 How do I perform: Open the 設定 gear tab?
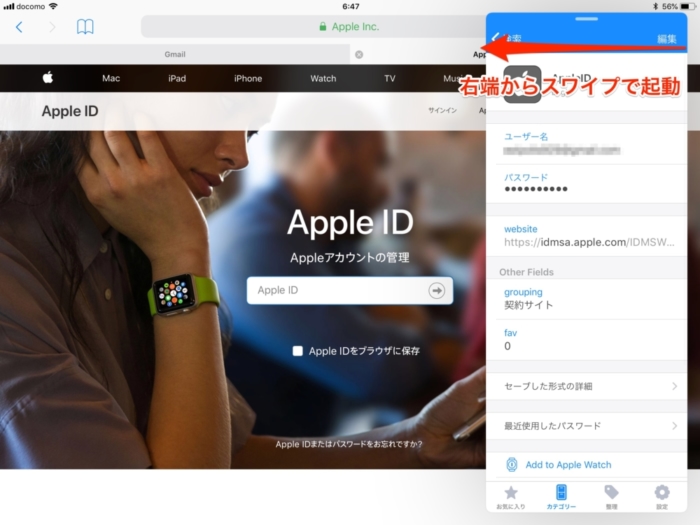click(x=662, y=497)
